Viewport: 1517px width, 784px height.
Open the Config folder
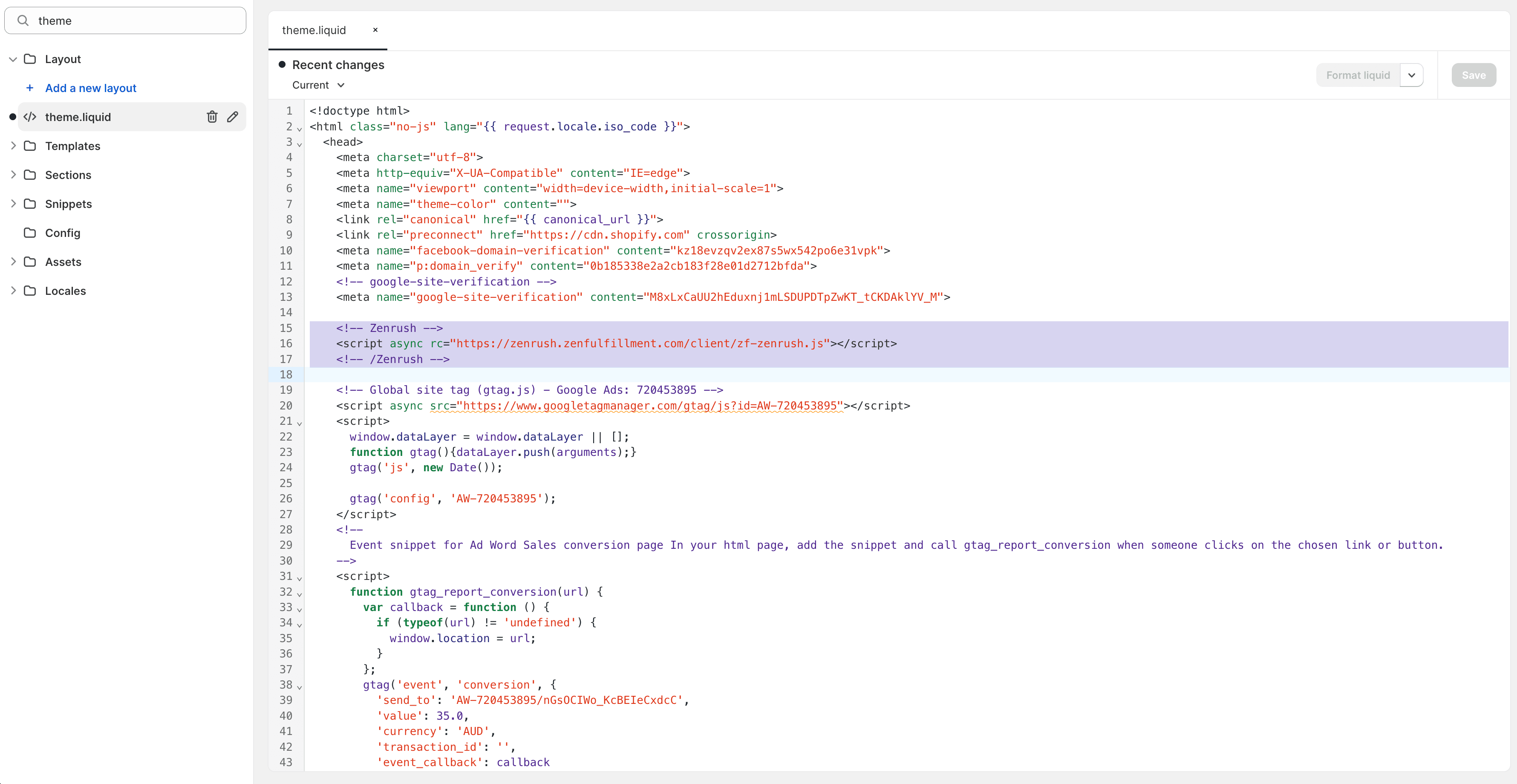coord(62,233)
